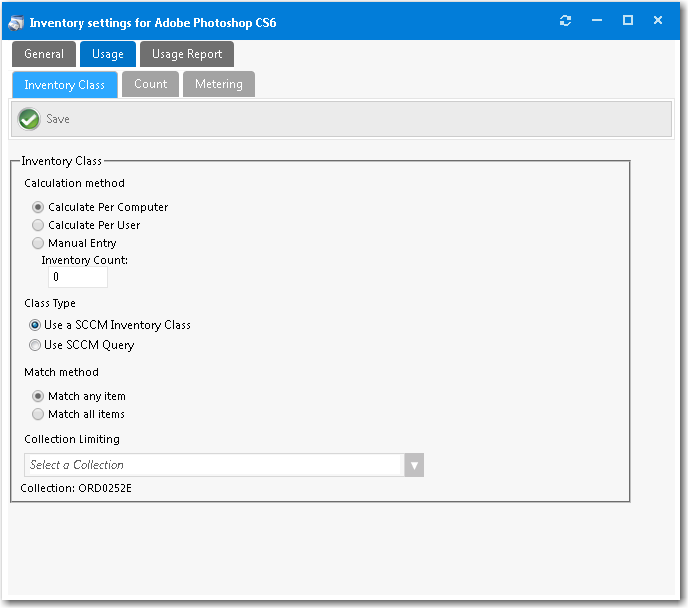Select Calculate Per User option
The width and height of the screenshot is (688, 608).
coord(39,225)
